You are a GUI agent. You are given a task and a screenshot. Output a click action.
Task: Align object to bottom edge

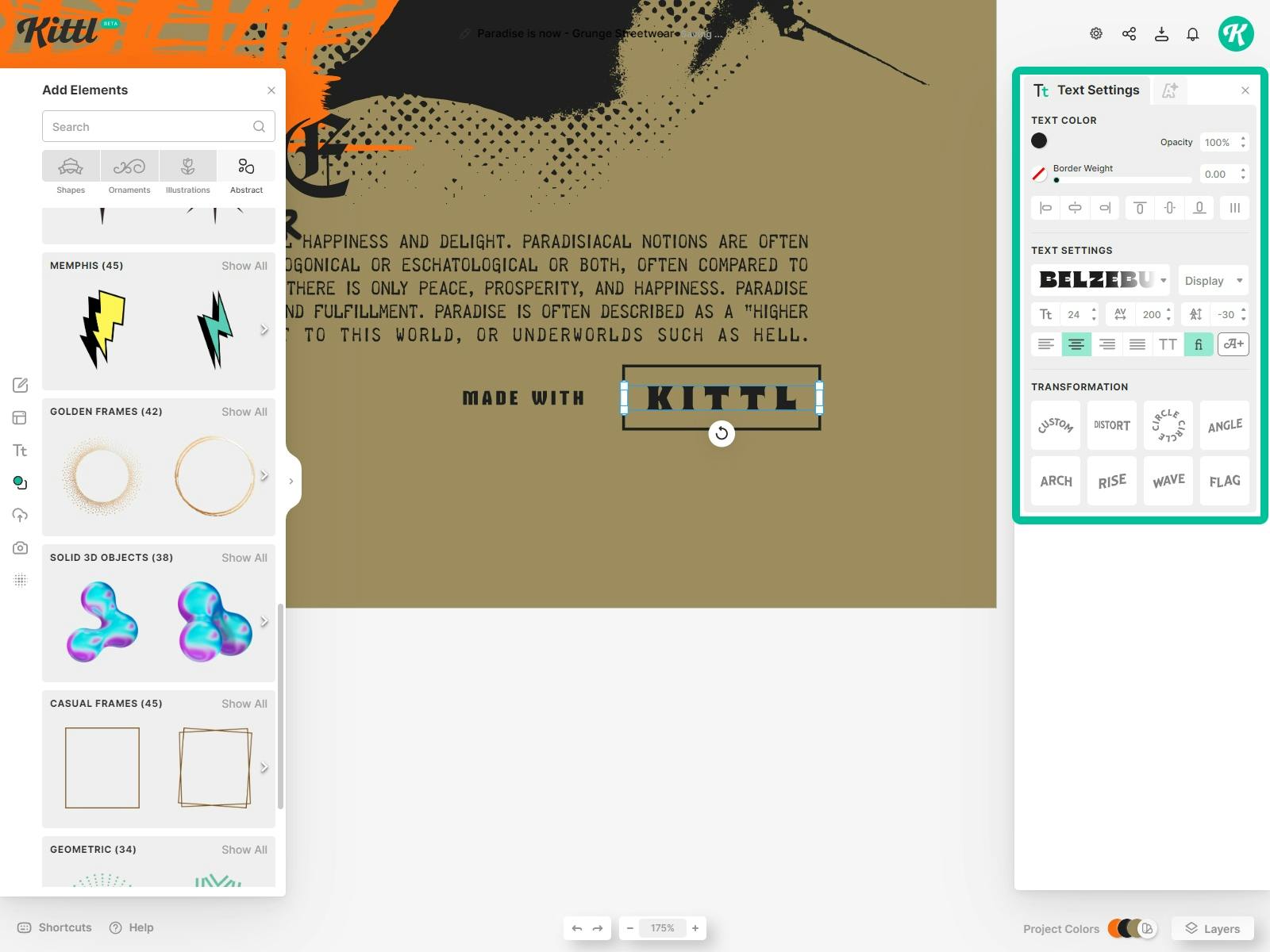pyautogui.click(x=1199, y=208)
